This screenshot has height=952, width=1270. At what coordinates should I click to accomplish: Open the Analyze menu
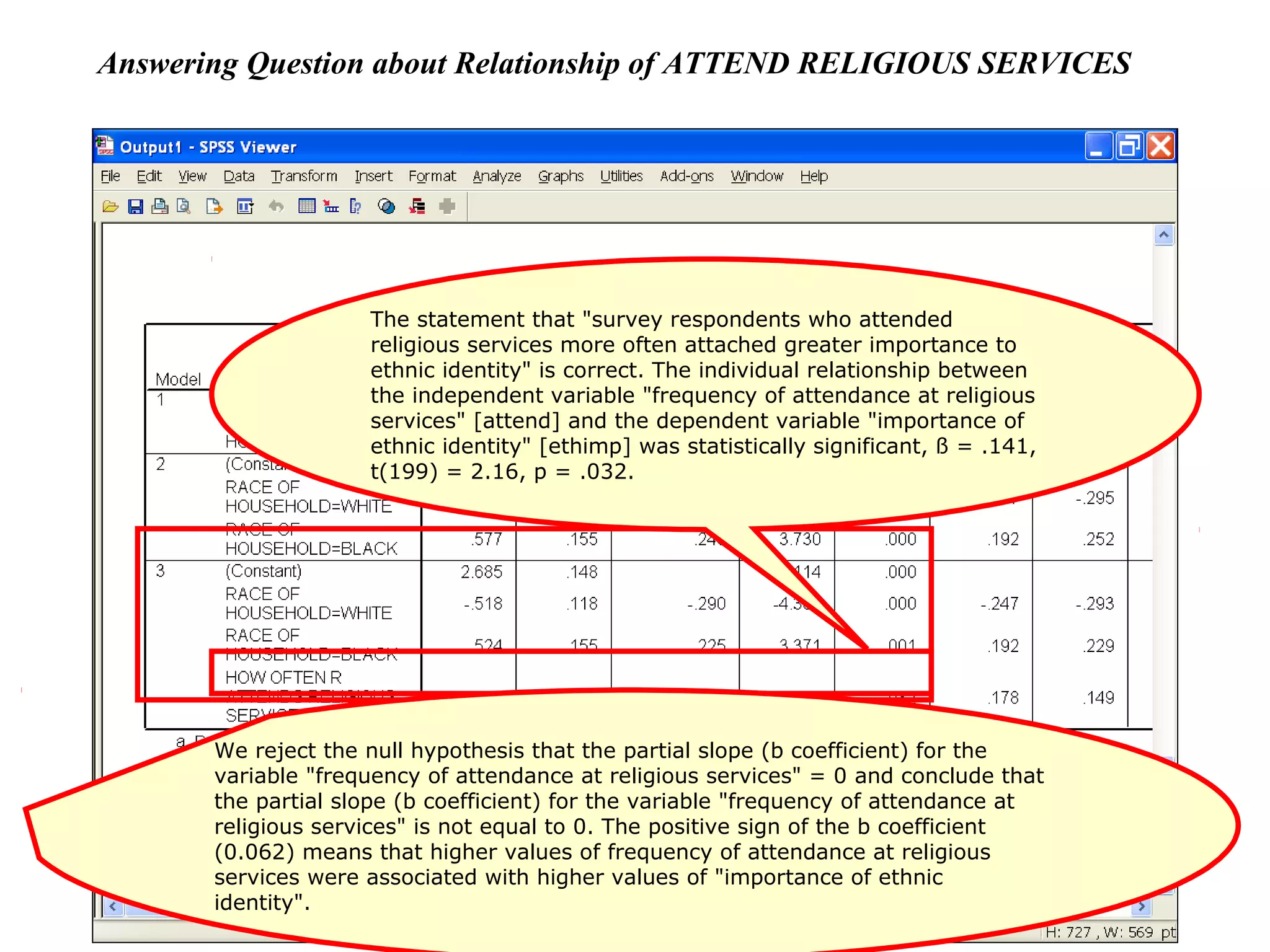(x=497, y=176)
